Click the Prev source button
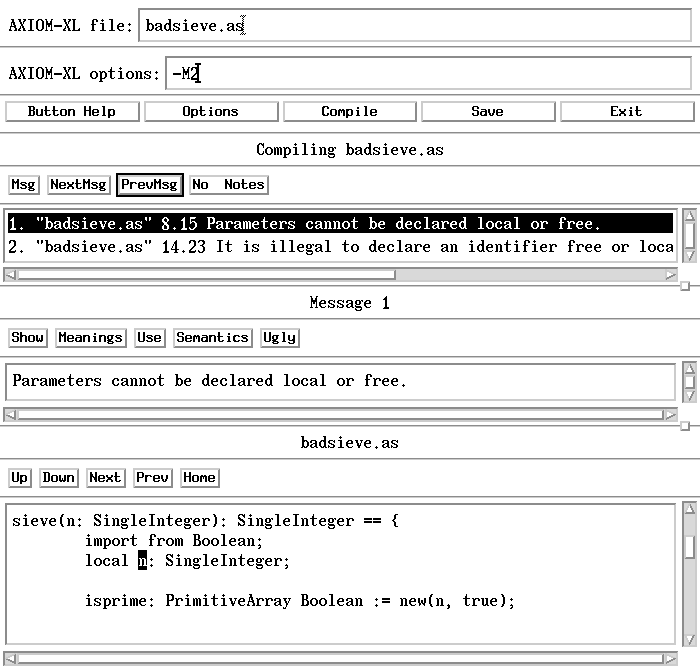This screenshot has width=700, height=669. click(x=153, y=478)
